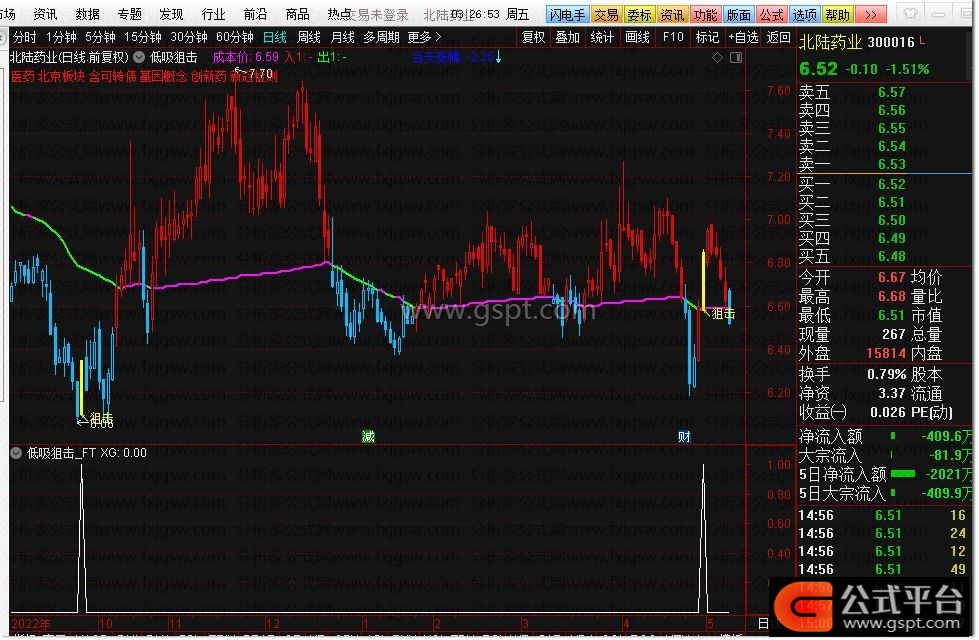Toggle the side panel layout icon

click(736, 57)
